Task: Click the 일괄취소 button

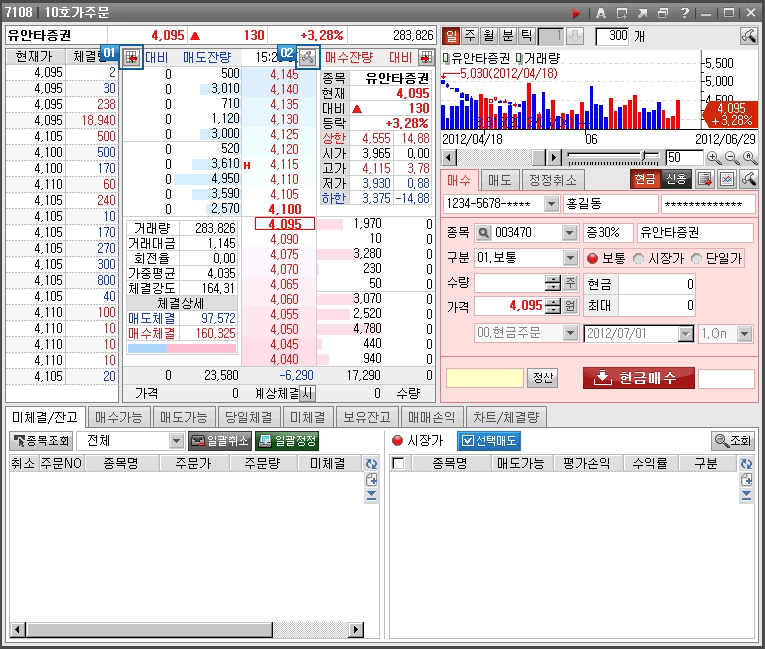Action: point(220,441)
